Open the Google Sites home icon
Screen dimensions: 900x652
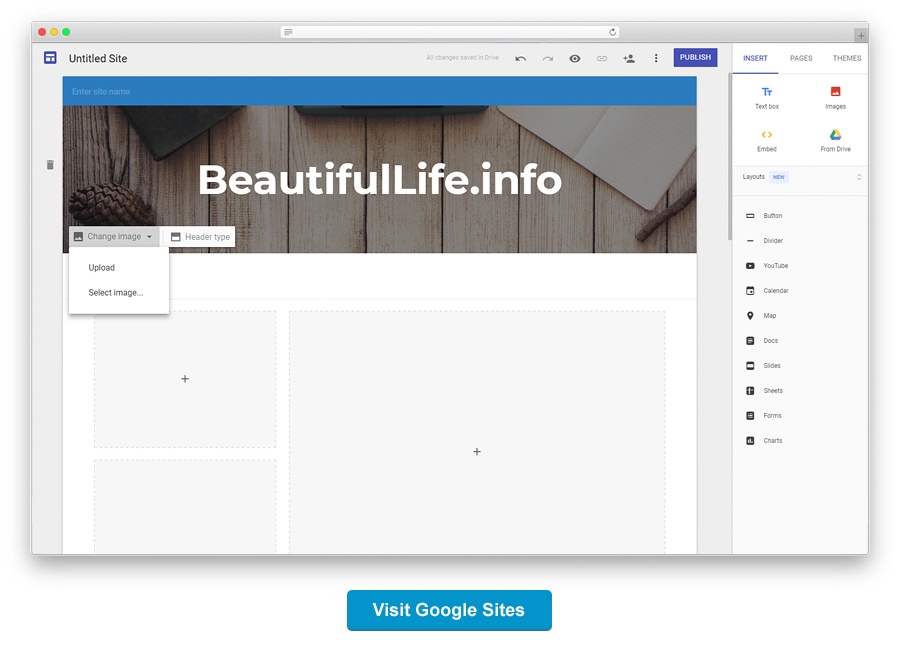(x=50, y=58)
